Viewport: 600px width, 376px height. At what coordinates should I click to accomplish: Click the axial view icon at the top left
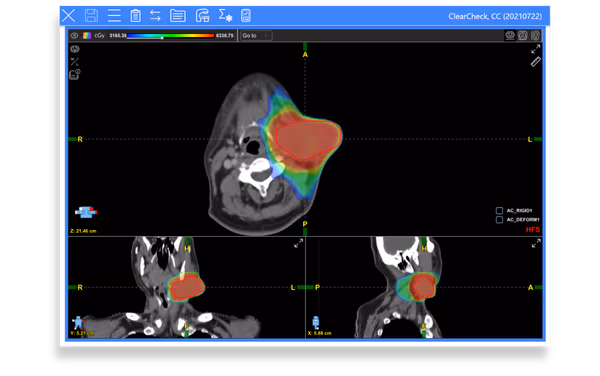75,49
